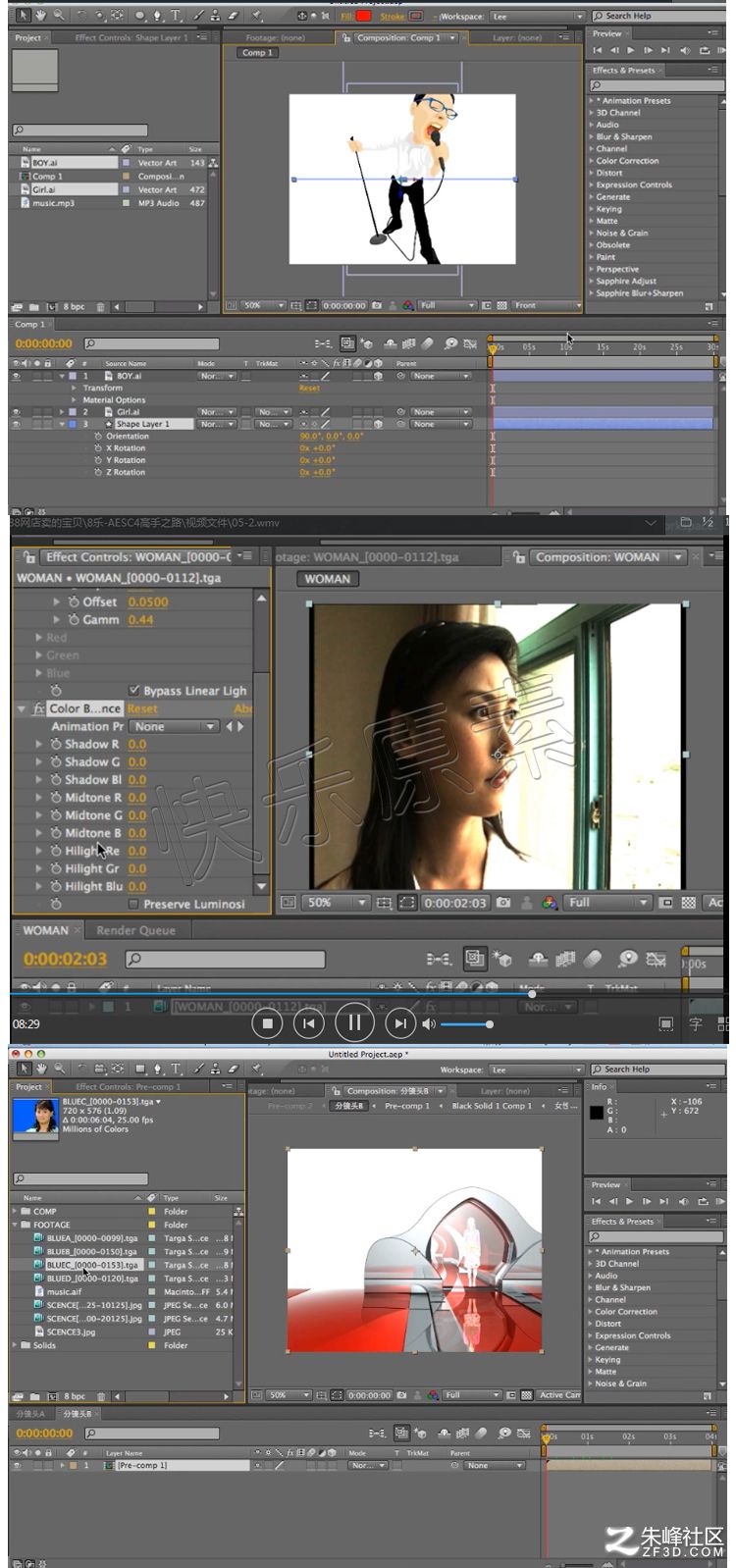The width and height of the screenshot is (736, 1568).
Task: Toggle visibility eye of Pre-comp 1 layer
Action: tap(16, 1465)
